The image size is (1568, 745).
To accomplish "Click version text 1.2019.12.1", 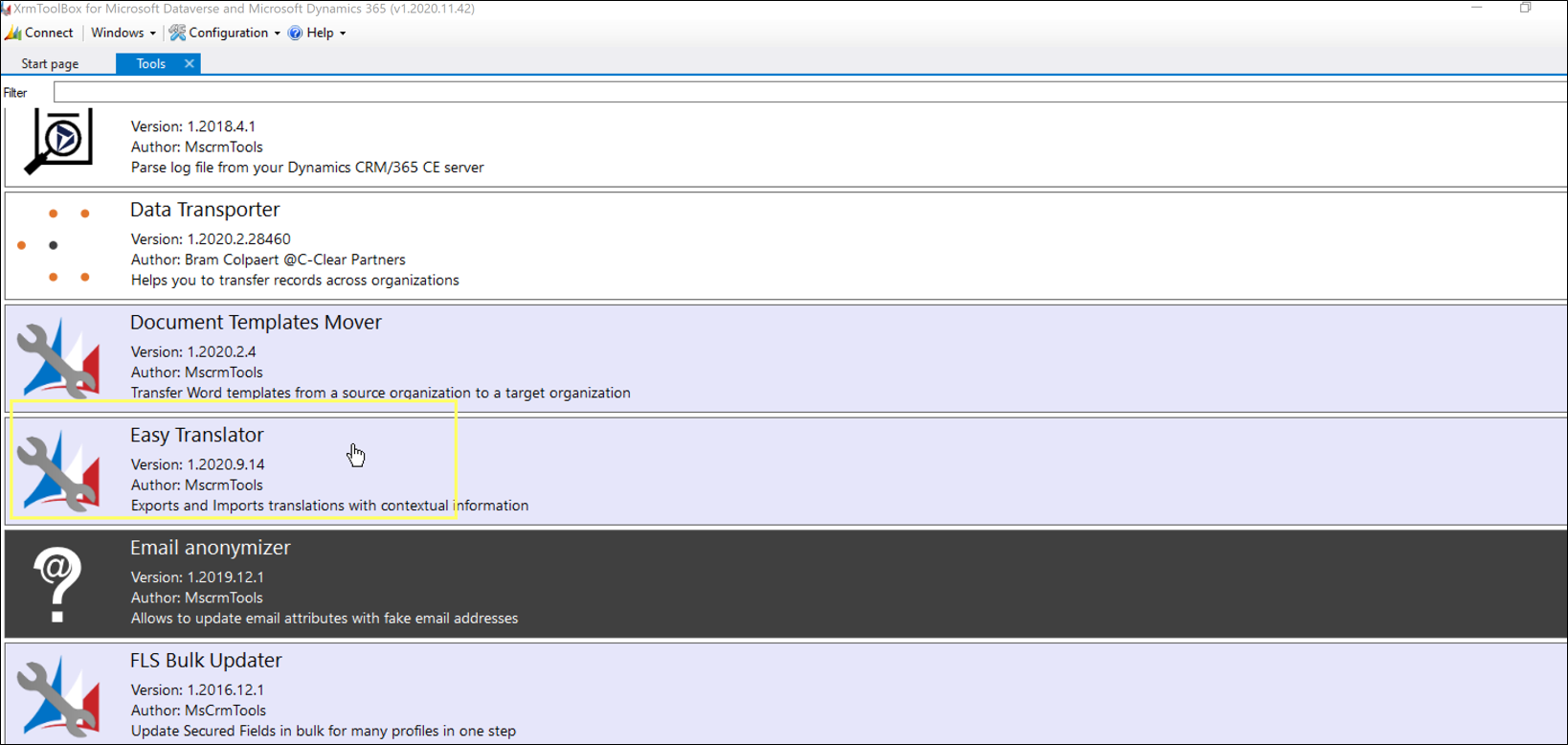I will (197, 577).
